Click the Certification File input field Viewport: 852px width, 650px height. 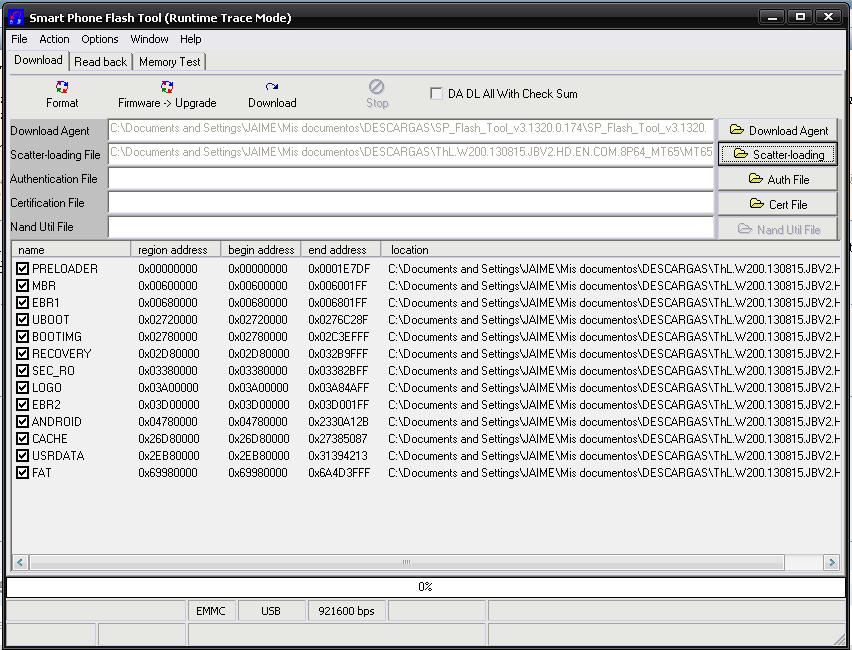[411, 203]
